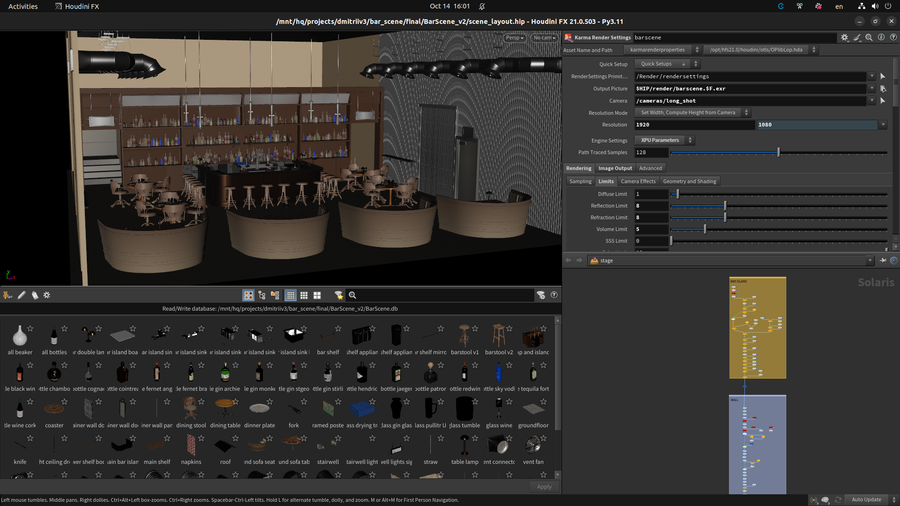The width and height of the screenshot is (900, 506).
Task: Click the file chooser icon beside Output Picture
Action: point(883,88)
